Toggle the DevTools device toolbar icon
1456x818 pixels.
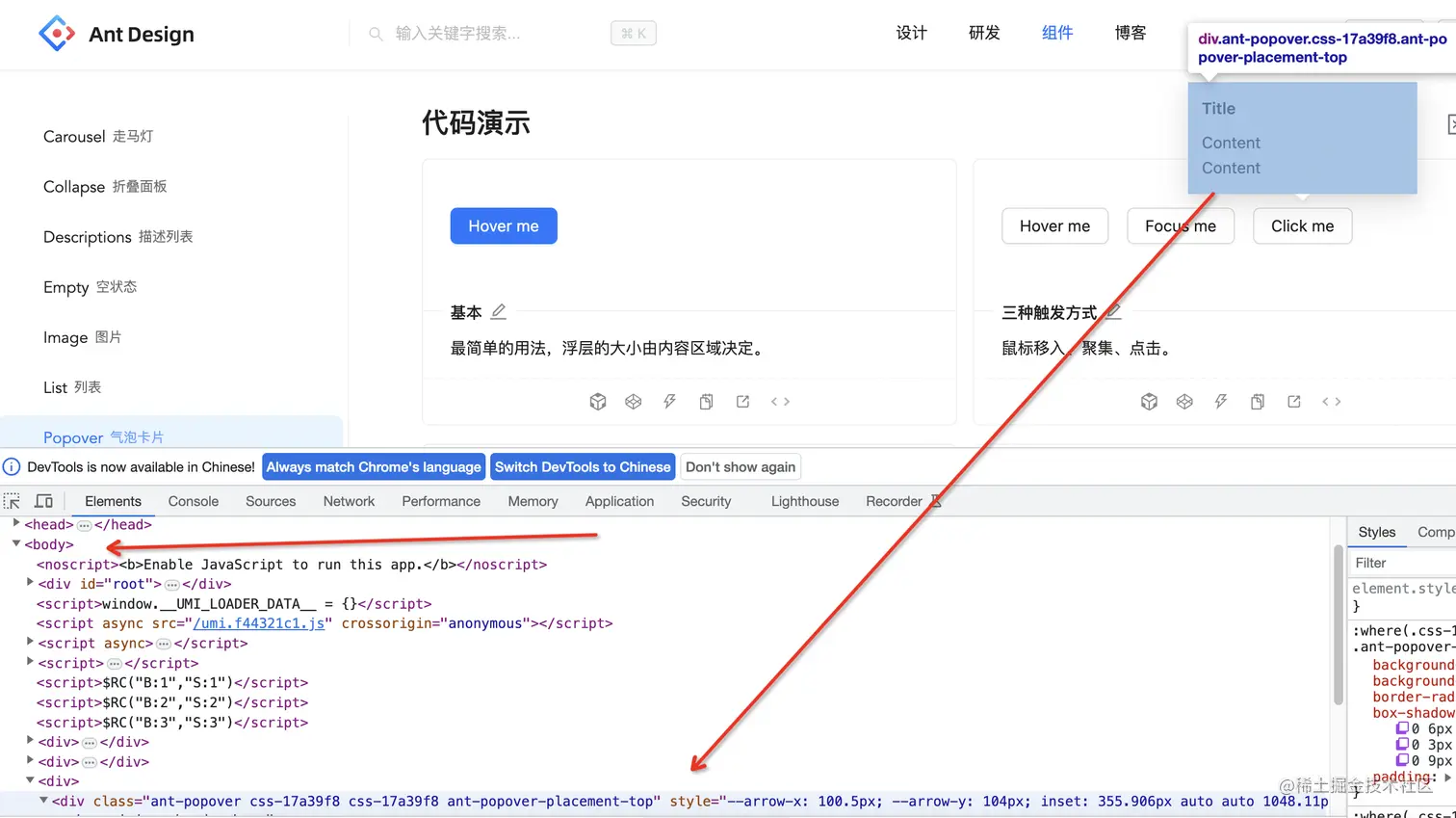click(44, 501)
